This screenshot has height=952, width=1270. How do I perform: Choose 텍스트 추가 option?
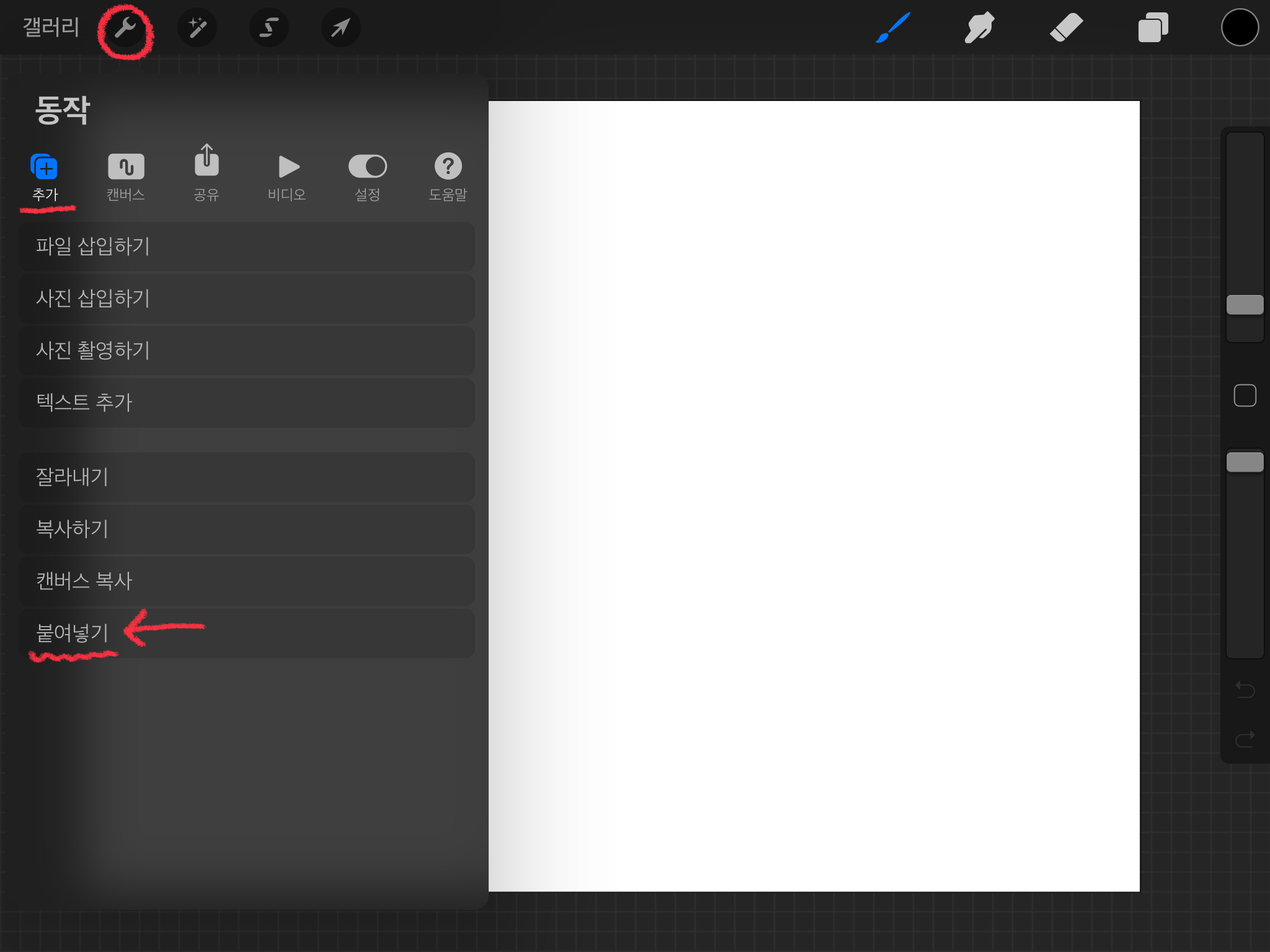pos(247,403)
